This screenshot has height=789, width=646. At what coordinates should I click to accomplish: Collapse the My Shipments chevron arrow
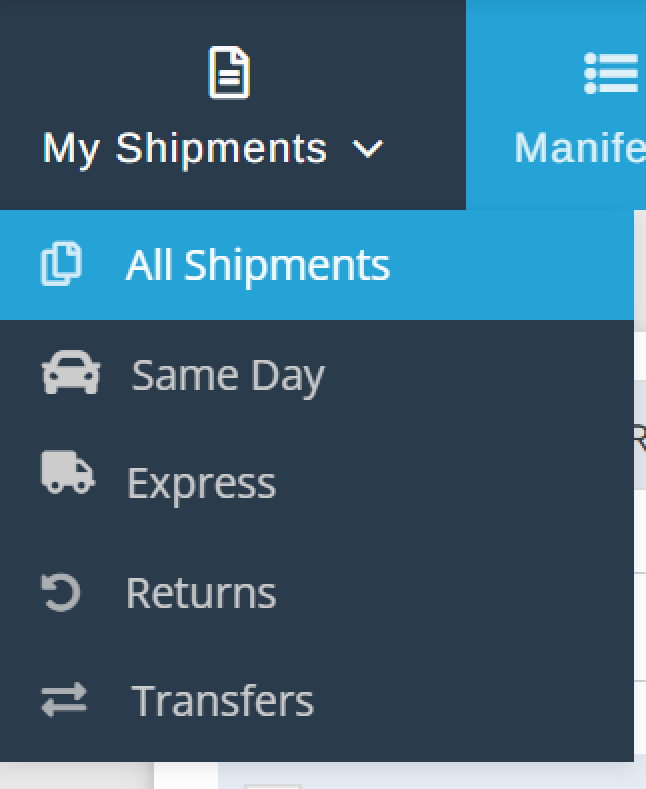(368, 150)
